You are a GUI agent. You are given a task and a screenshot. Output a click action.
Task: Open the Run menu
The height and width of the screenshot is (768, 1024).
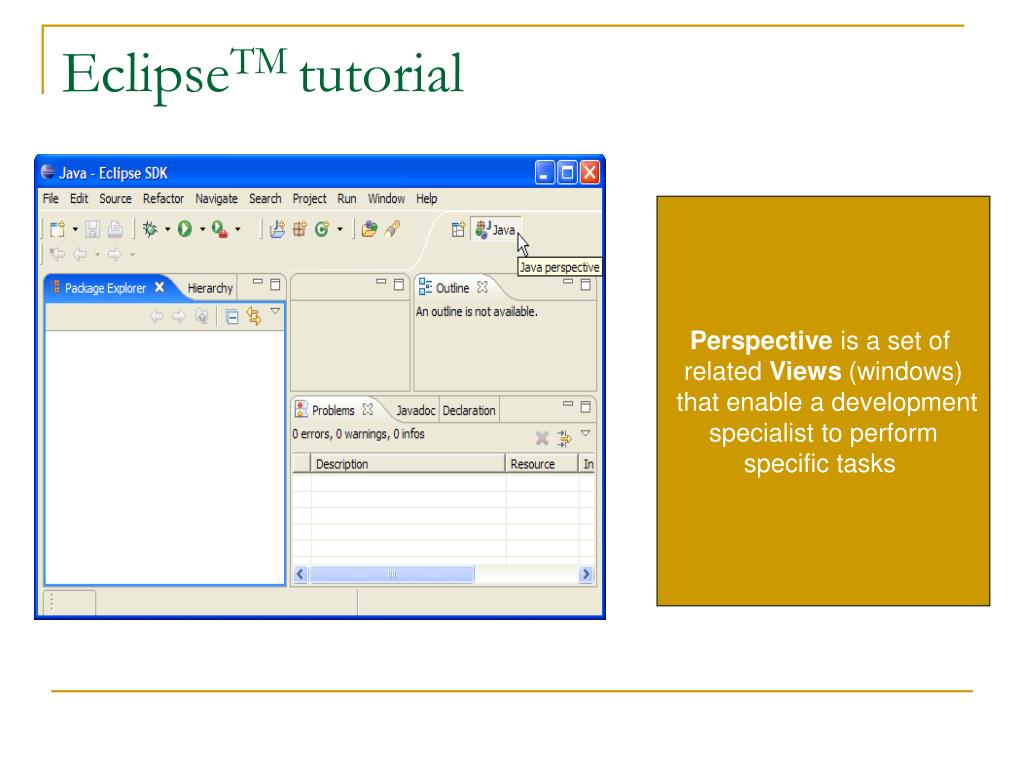(x=347, y=199)
